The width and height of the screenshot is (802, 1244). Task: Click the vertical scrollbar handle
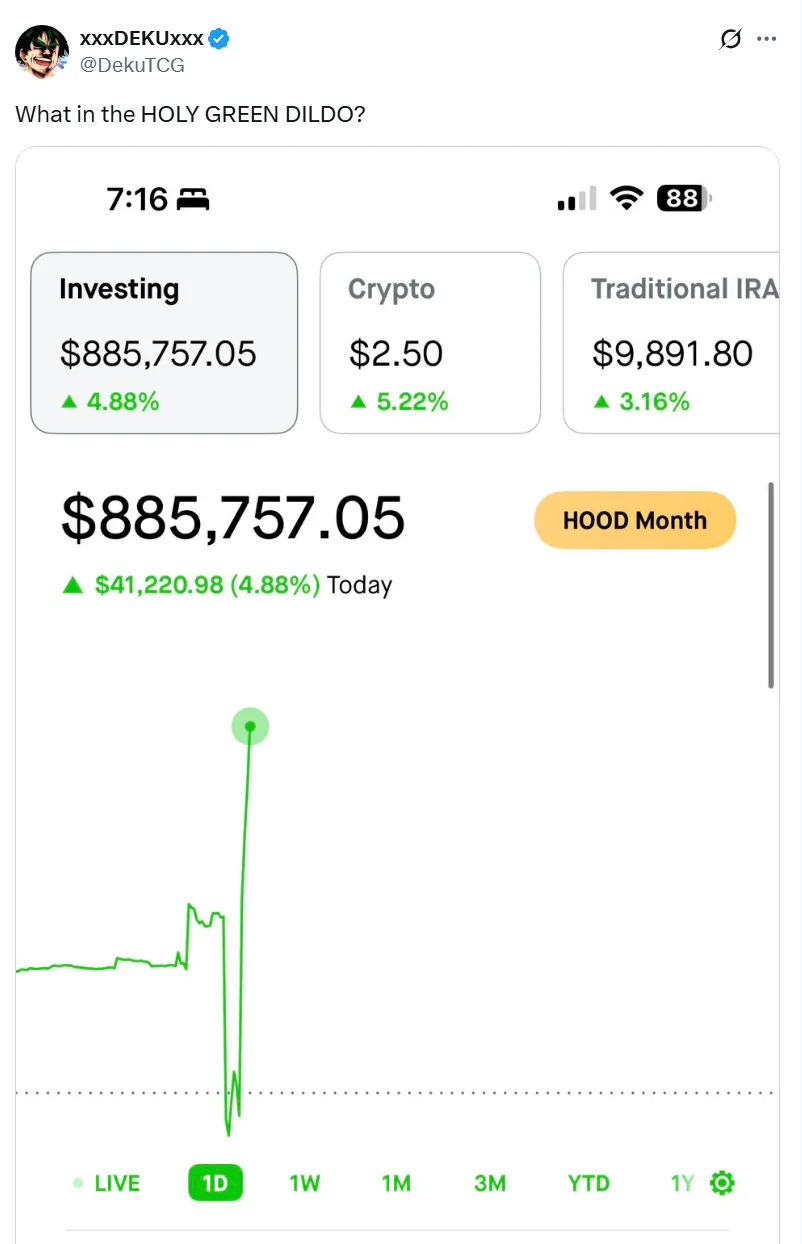click(771, 585)
